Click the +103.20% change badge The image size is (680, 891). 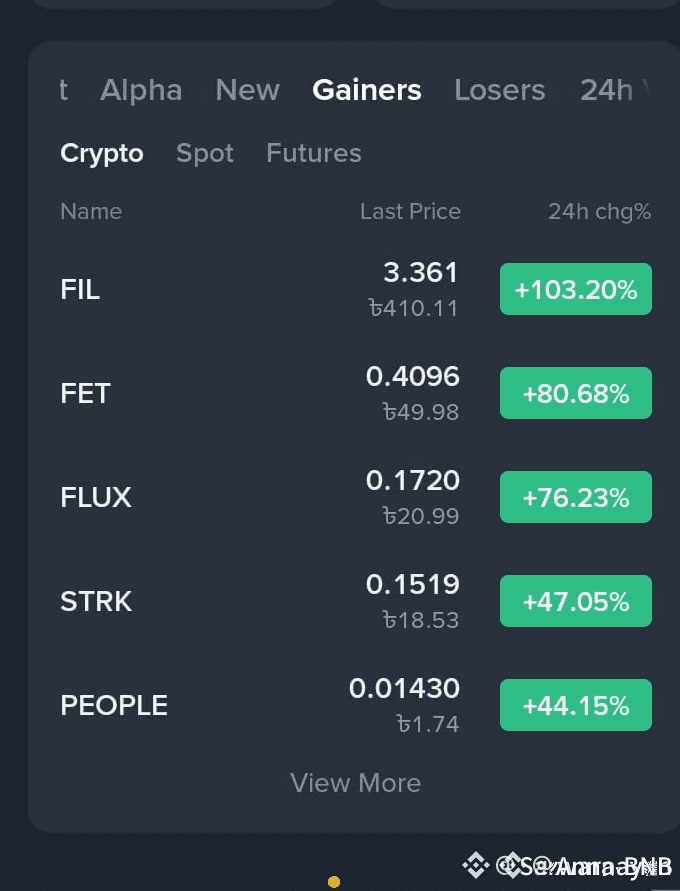pyautogui.click(x=575, y=289)
